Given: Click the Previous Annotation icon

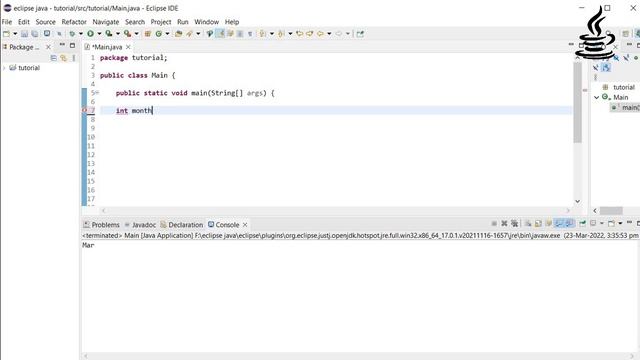Looking at the screenshot, I should [x=281, y=34].
